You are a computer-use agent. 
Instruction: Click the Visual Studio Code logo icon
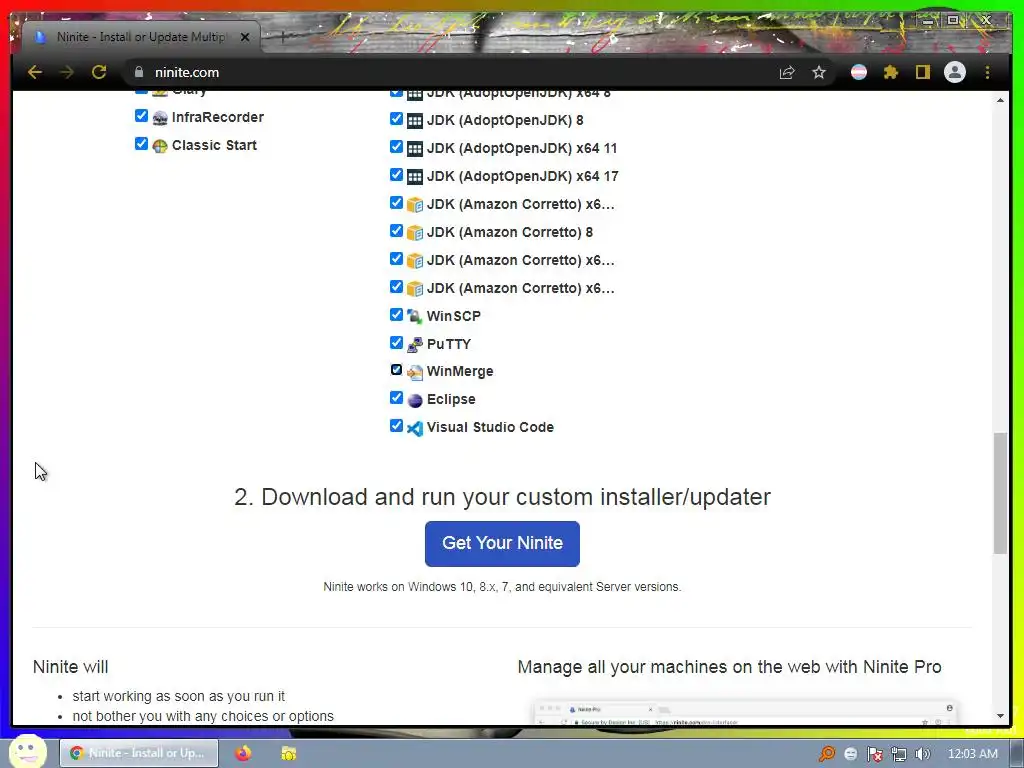[415, 428]
